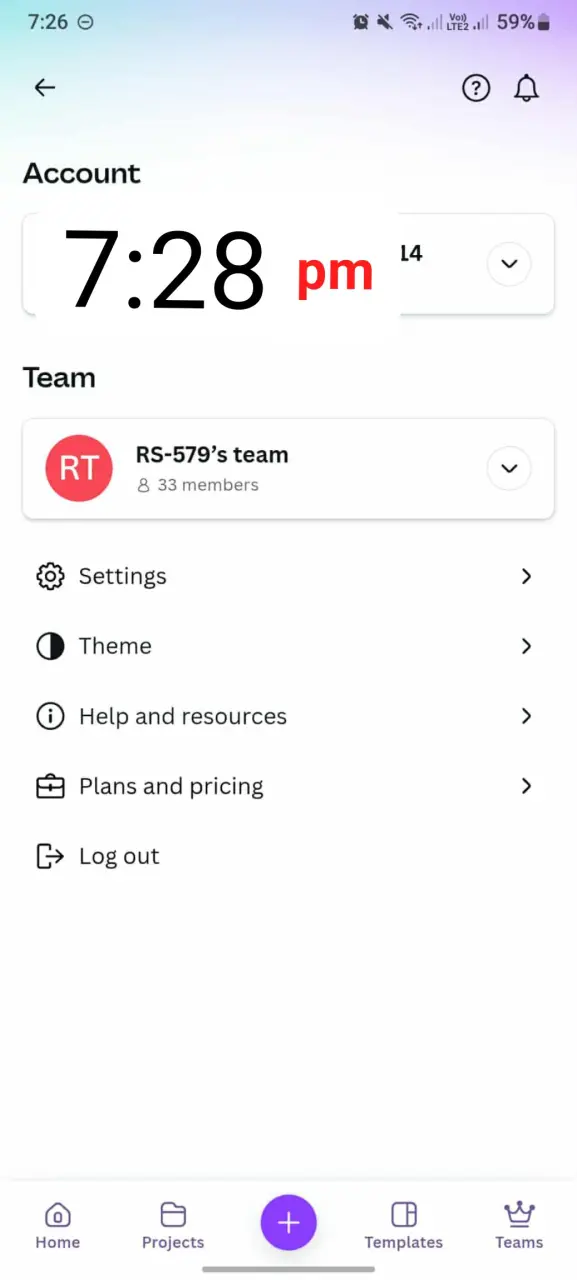Switch to the Projects tab
The height and width of the screenshot is (1280, 577).
[x=173, y=1226]
